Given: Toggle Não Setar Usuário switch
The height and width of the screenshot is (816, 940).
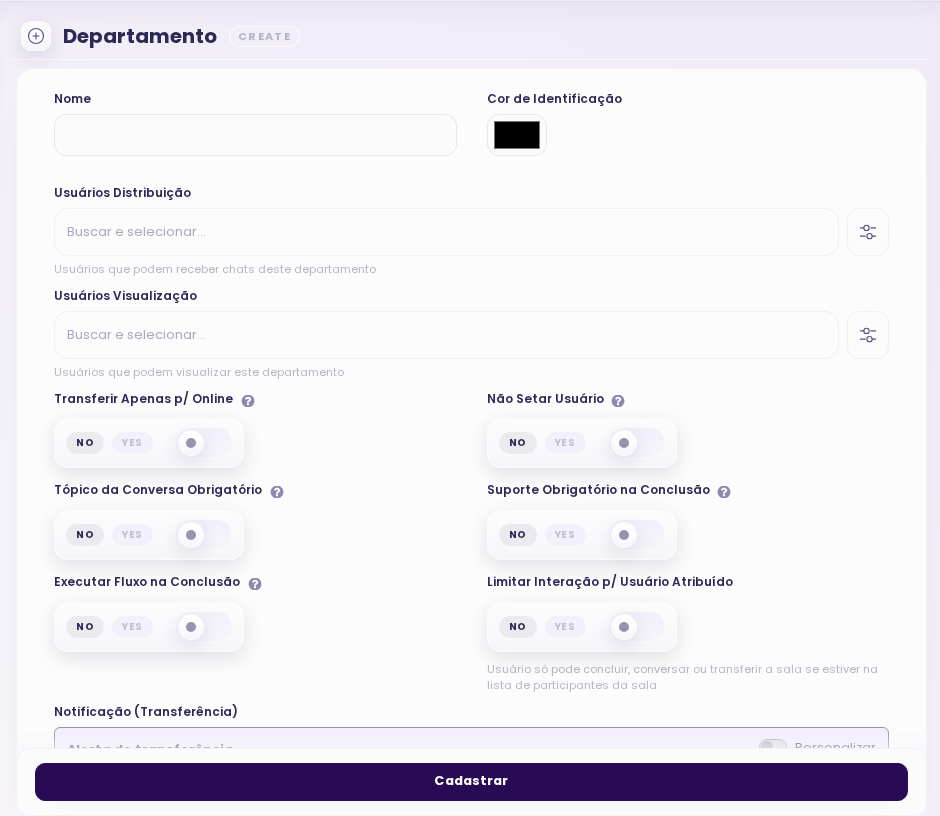Looking at the screenshot, I should coord(637,443).
